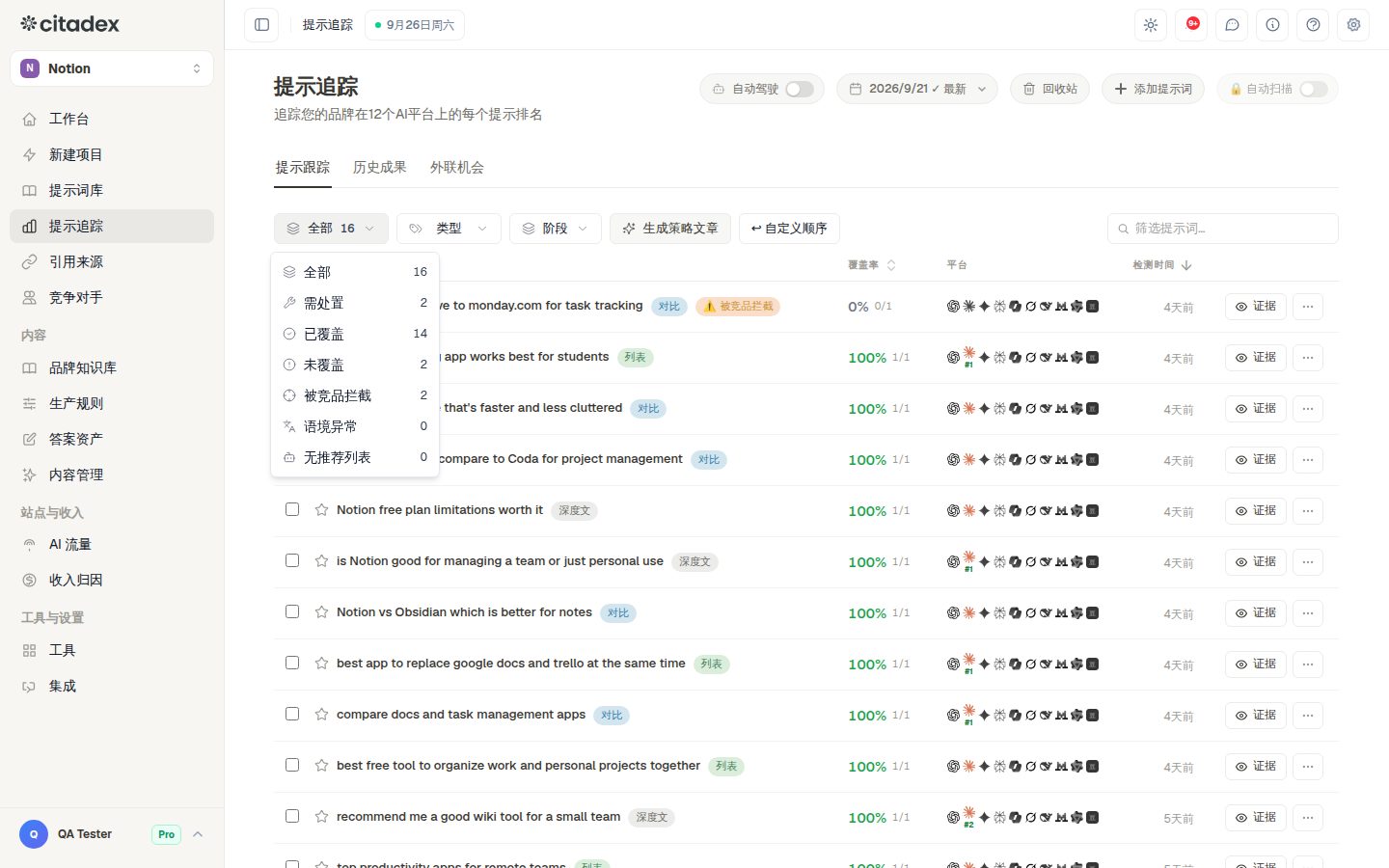View 证据 for monday.com row
Viewport: 1389px width, 868px height.
pos(1255,307)
